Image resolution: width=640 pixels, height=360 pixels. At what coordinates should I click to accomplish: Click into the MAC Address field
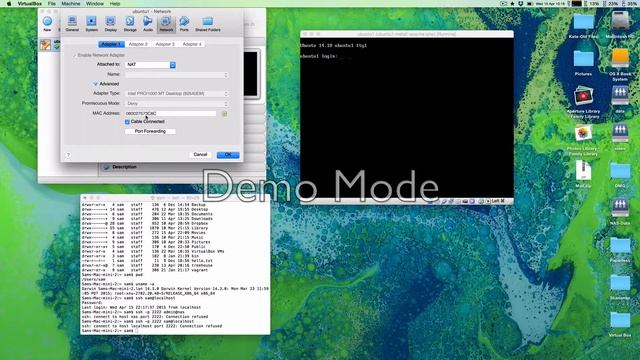pos(171,113)
